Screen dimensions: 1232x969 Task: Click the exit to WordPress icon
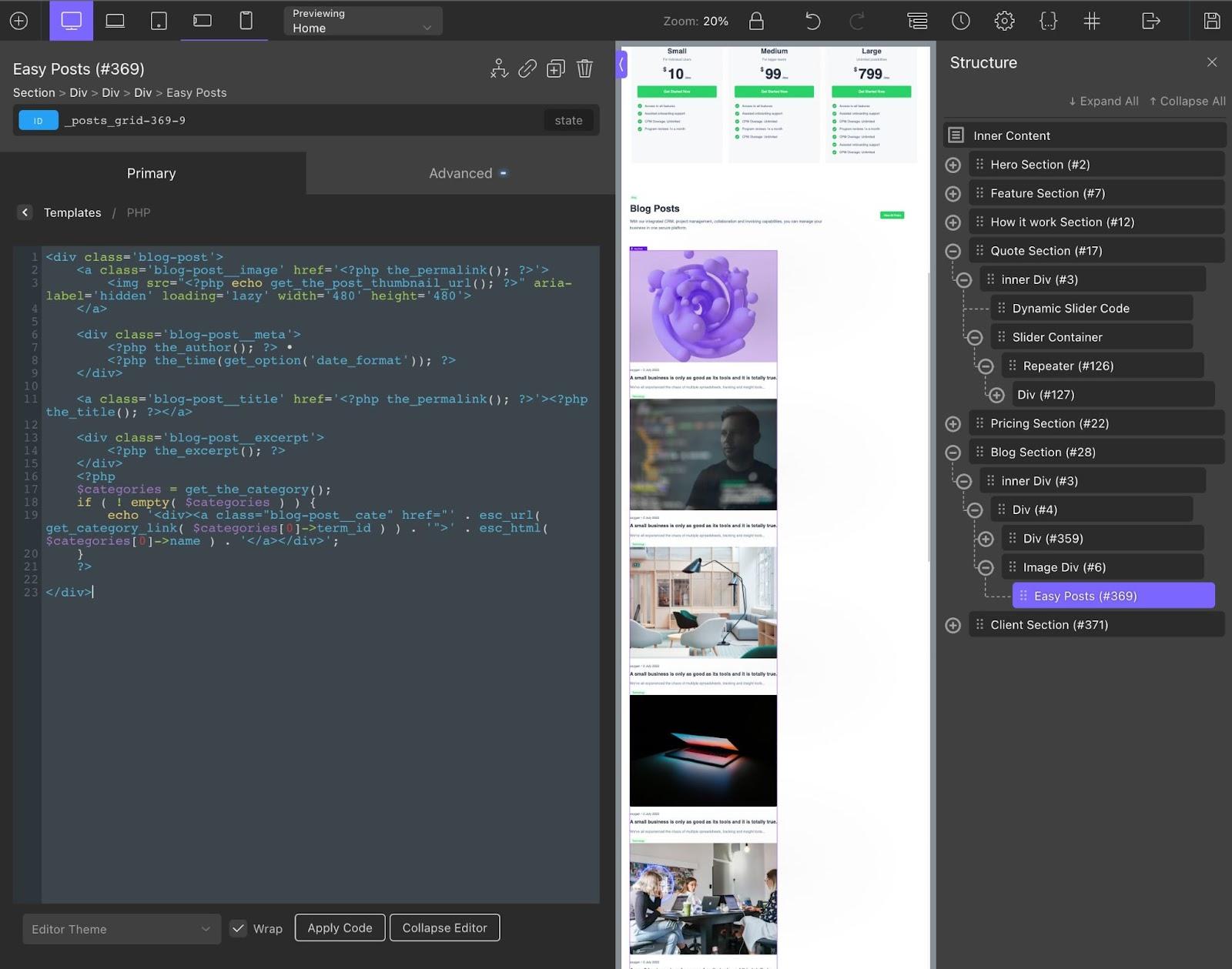[1150, 21]
